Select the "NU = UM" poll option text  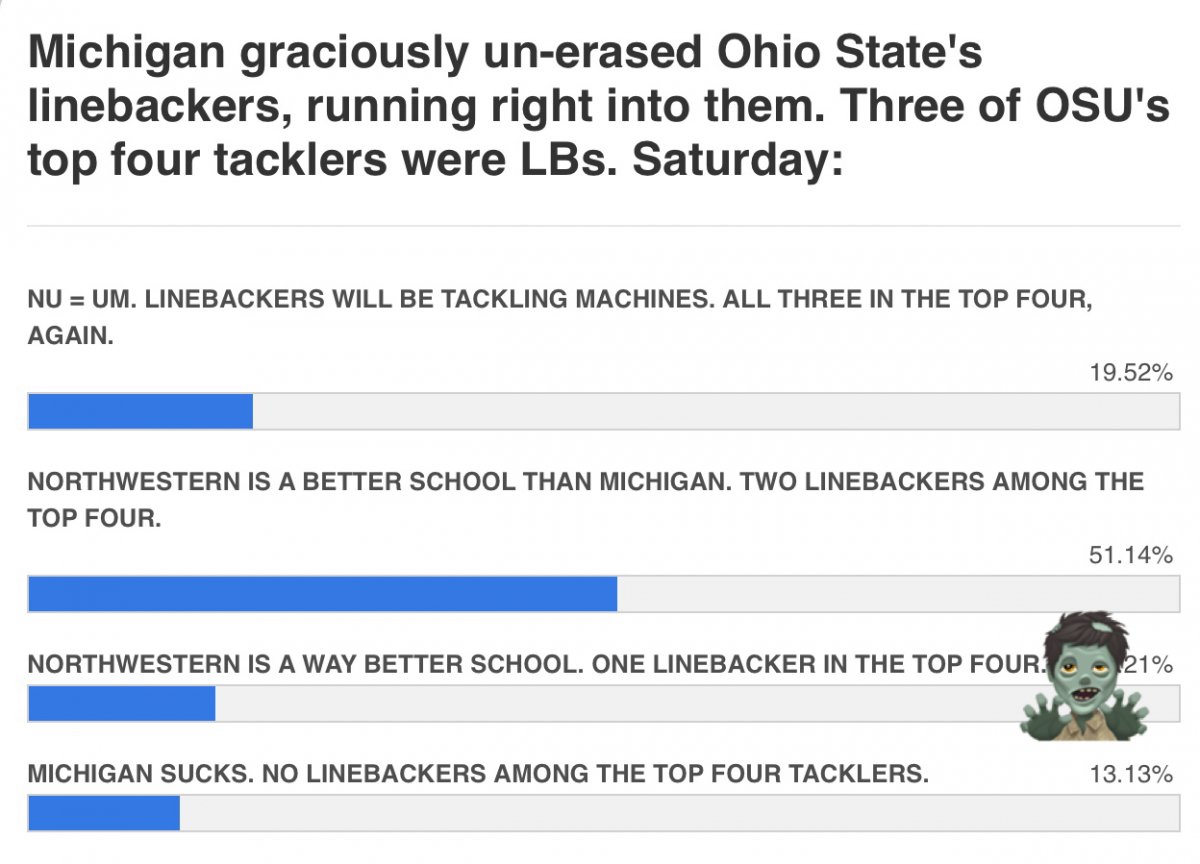[x=558, y=300]
